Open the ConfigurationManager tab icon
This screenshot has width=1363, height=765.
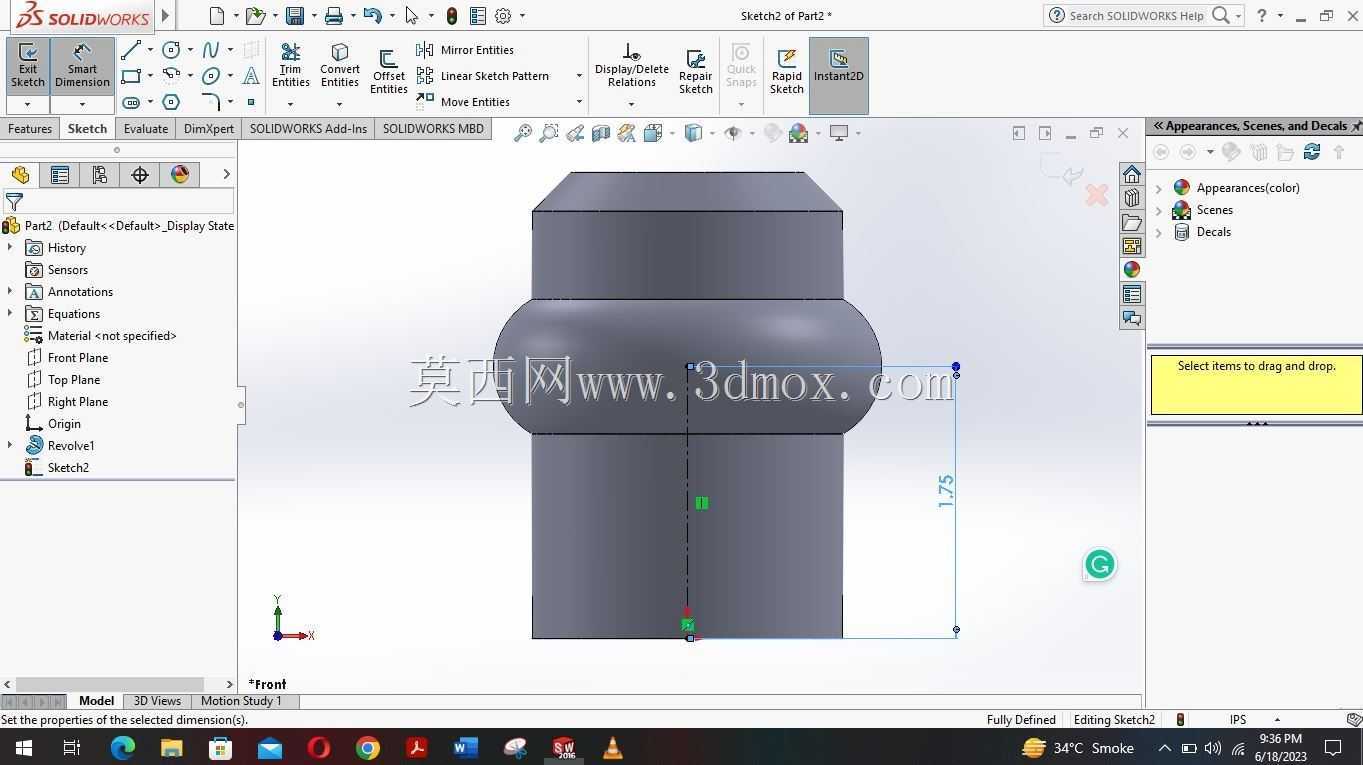coord(99,175)
